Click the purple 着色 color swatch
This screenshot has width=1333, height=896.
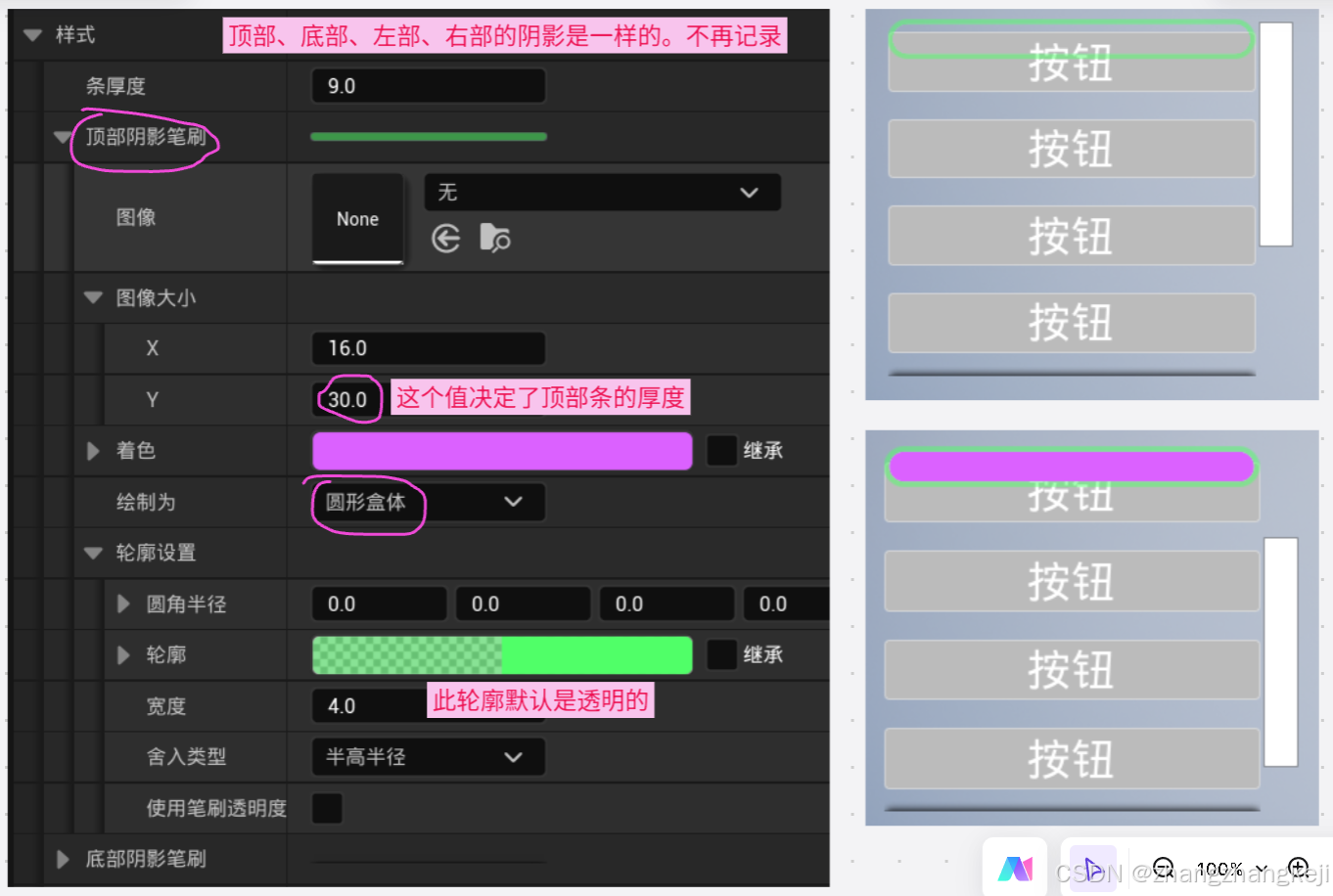click(x=501, y=450)
